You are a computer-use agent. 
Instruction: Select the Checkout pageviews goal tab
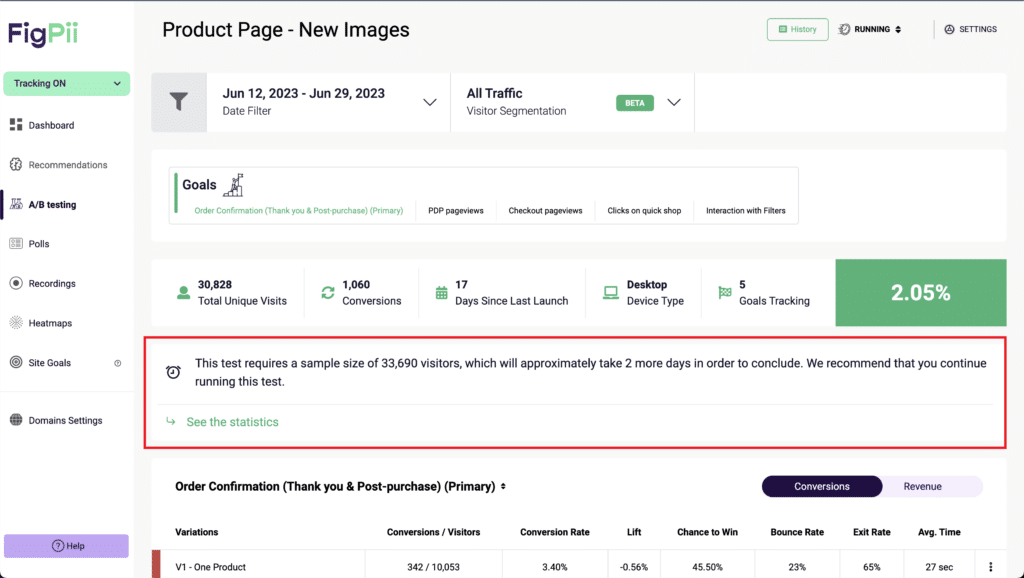point(545,210)
